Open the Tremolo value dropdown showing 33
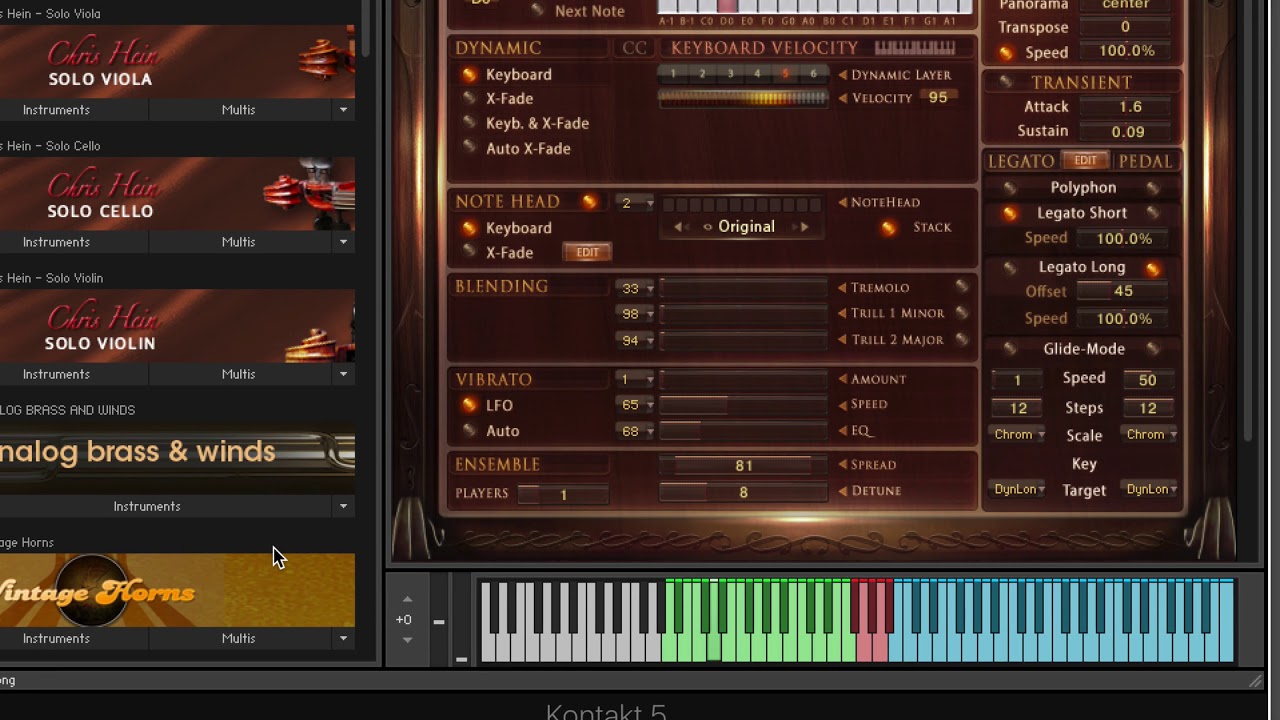 click(x=635, y=288)
